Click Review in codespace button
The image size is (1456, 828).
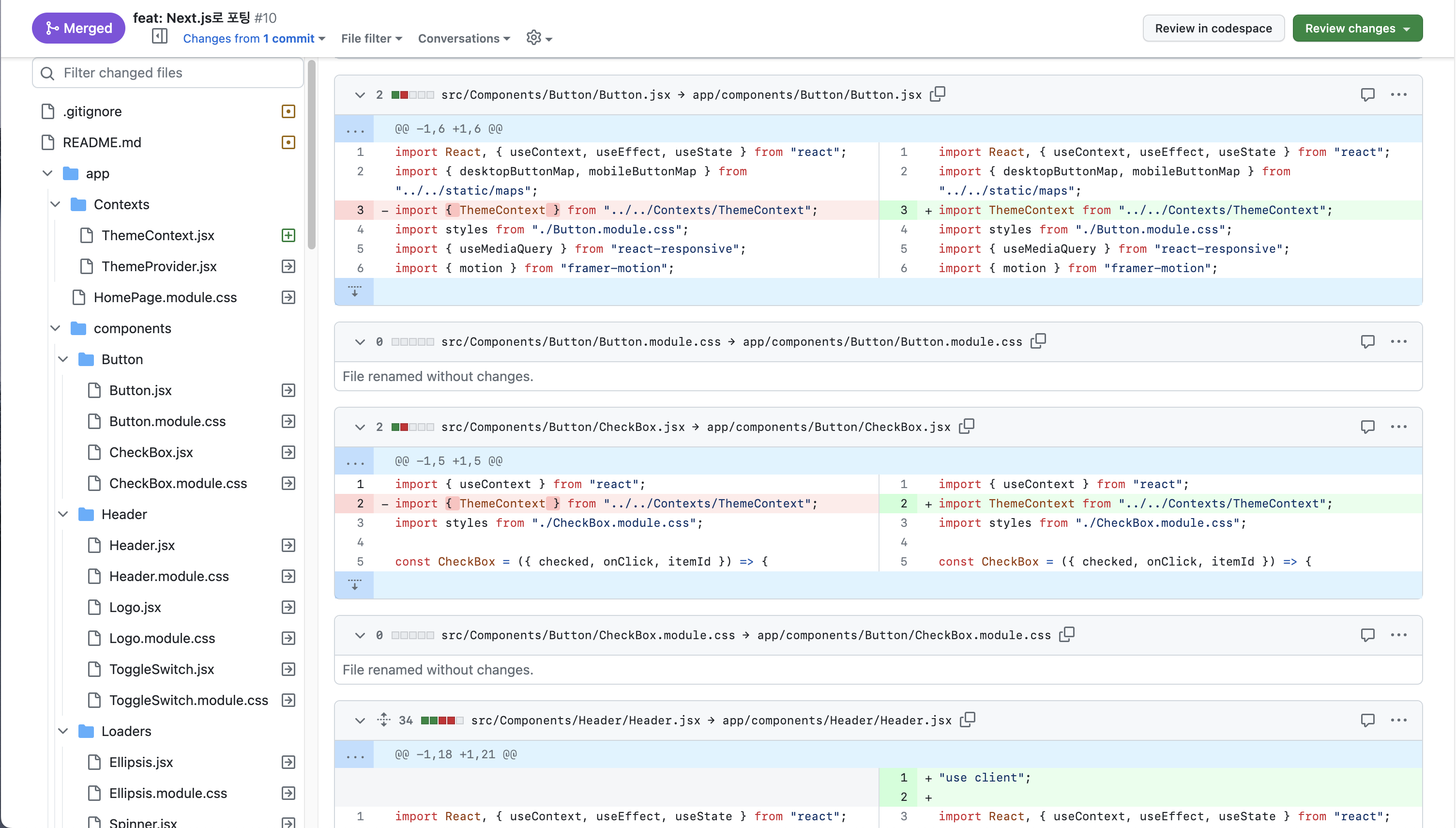(1213, 29)
